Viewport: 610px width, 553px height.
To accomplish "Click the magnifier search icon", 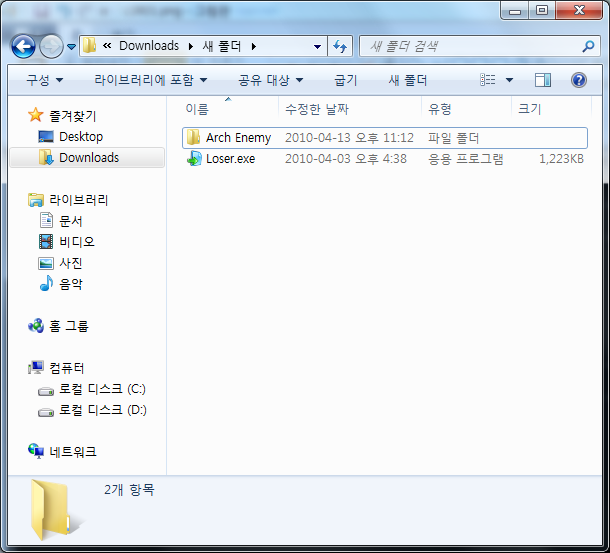I will [x=588, y=46].
